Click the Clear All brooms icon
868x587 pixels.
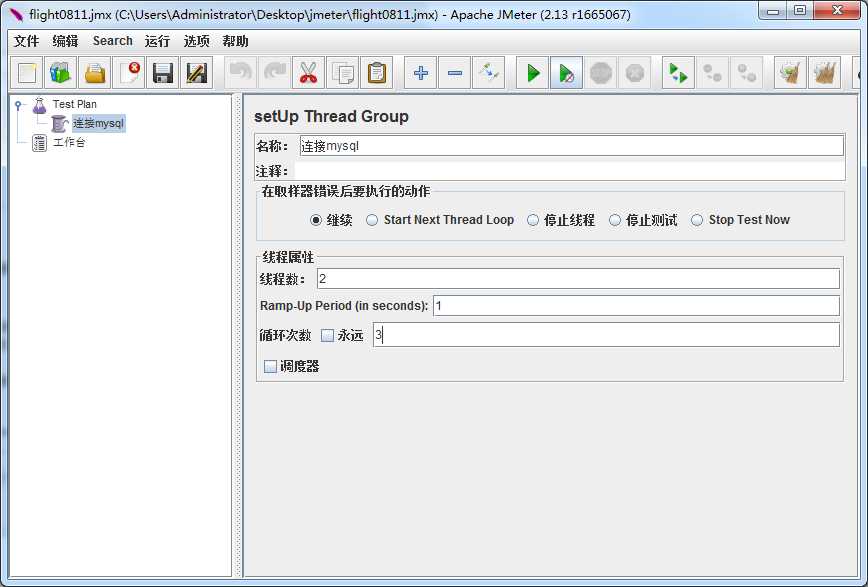point(825,73)
